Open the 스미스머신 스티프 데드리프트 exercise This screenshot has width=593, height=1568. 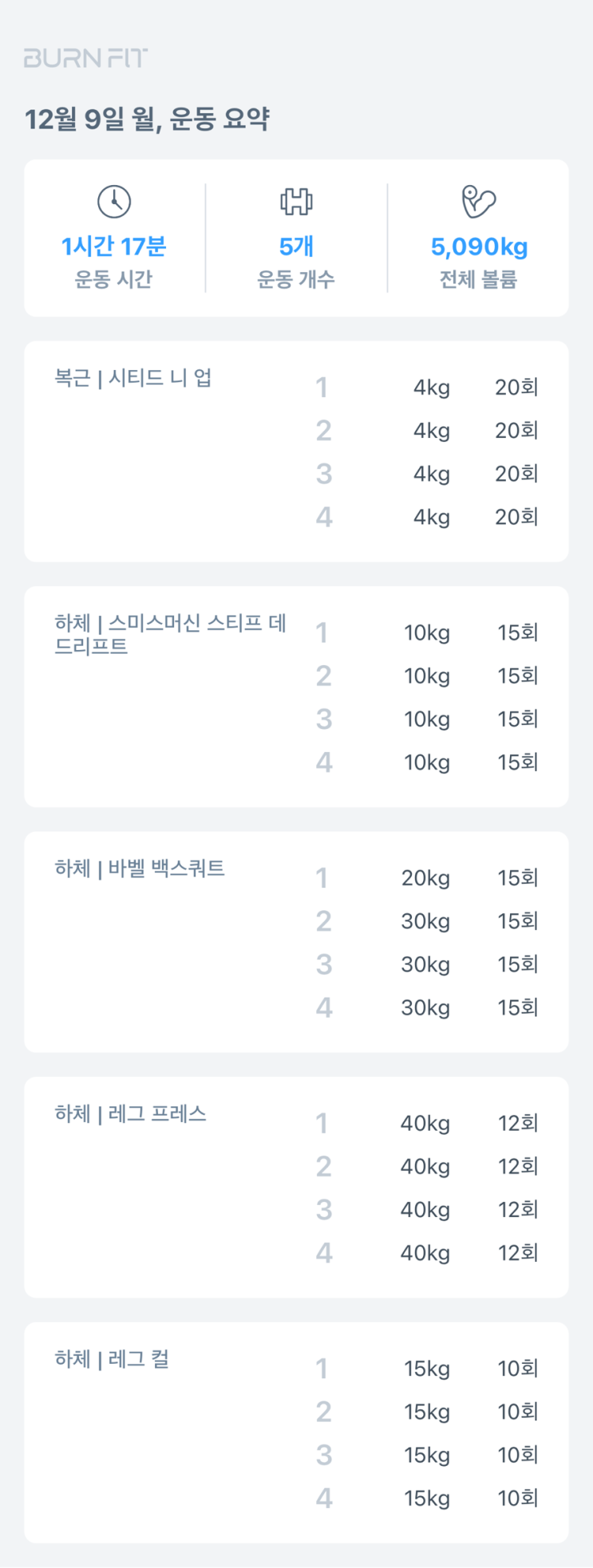[170, 634]
